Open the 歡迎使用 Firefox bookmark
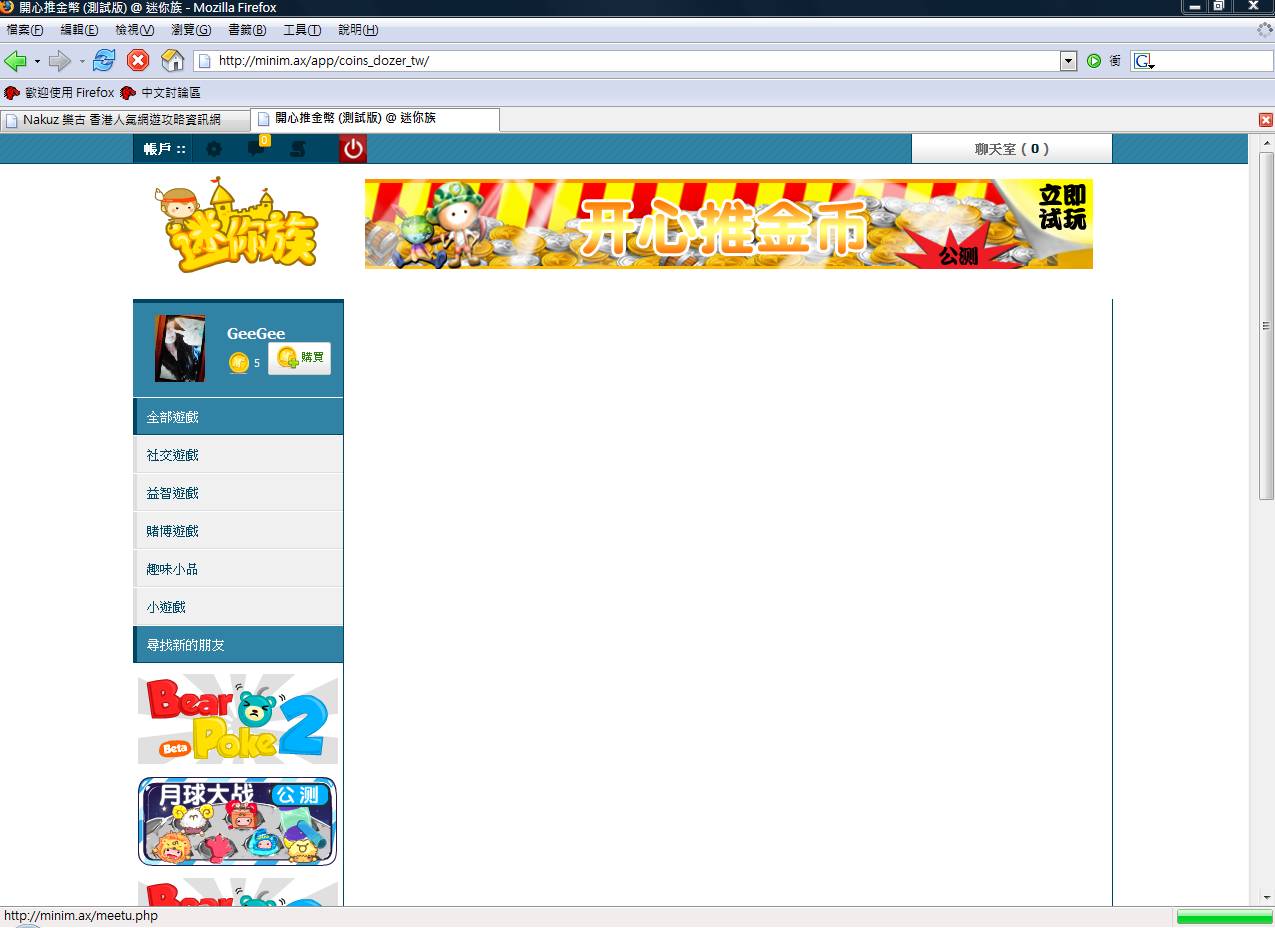Image resolution: width=1275 pixels, height=928 pixels. [60, 93]
